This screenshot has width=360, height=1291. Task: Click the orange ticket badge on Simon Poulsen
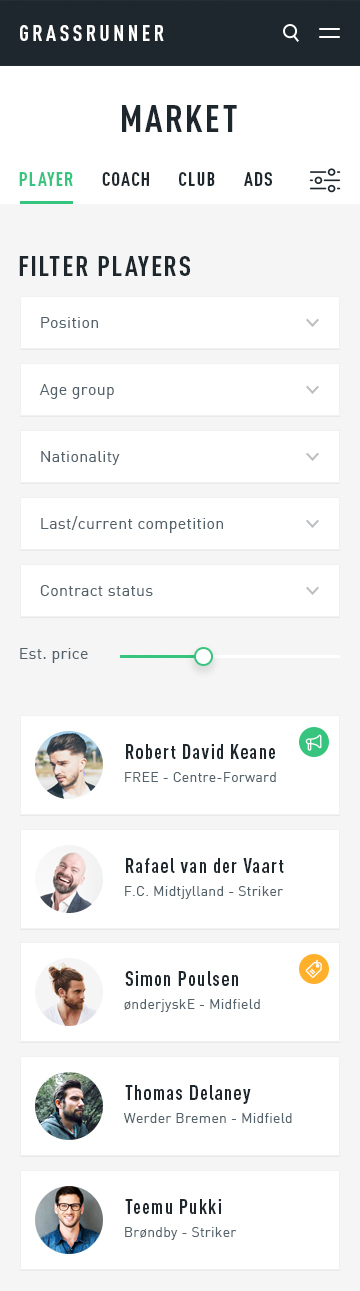pos(314,968)
